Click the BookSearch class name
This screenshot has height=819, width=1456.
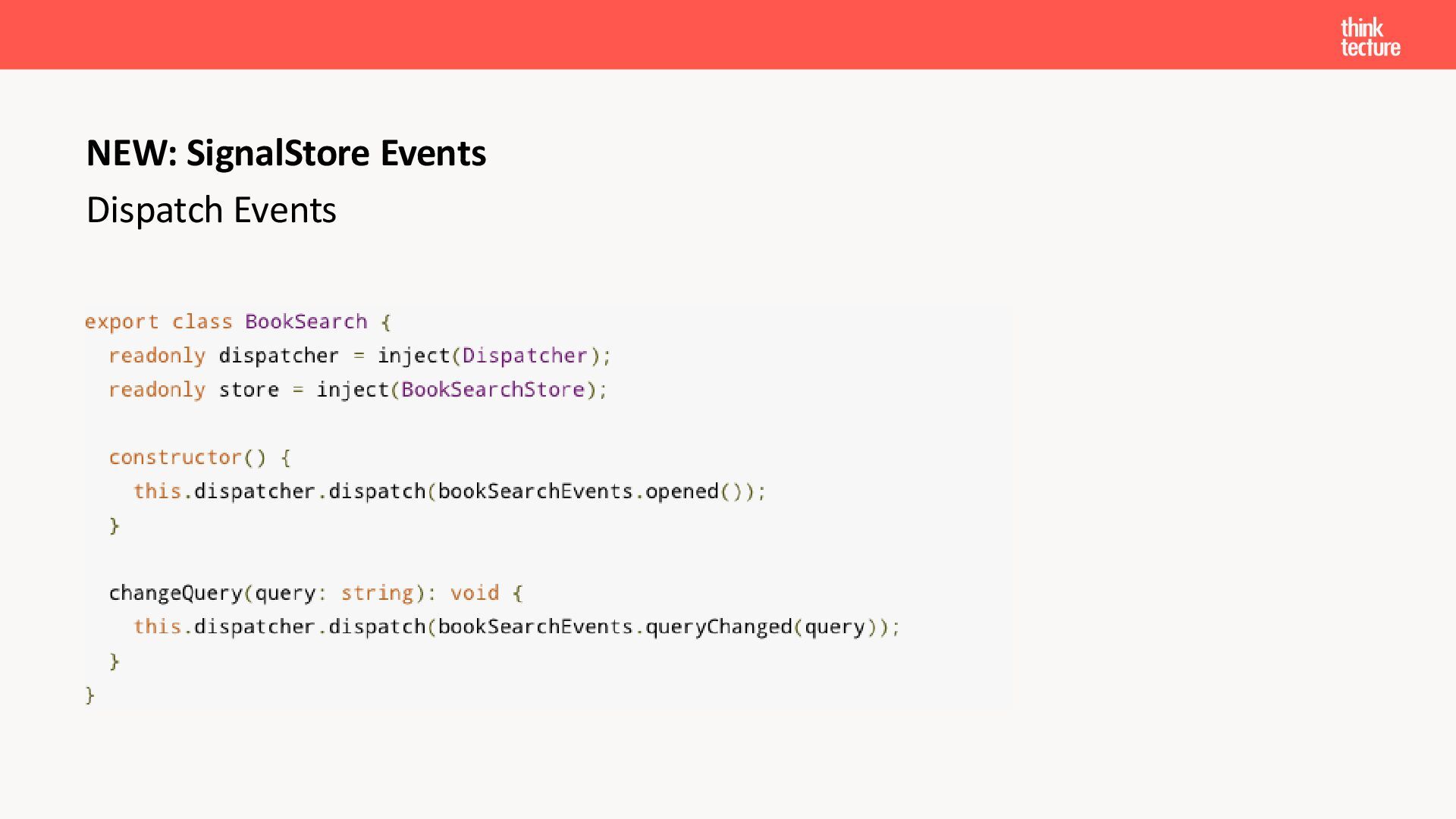306,322
